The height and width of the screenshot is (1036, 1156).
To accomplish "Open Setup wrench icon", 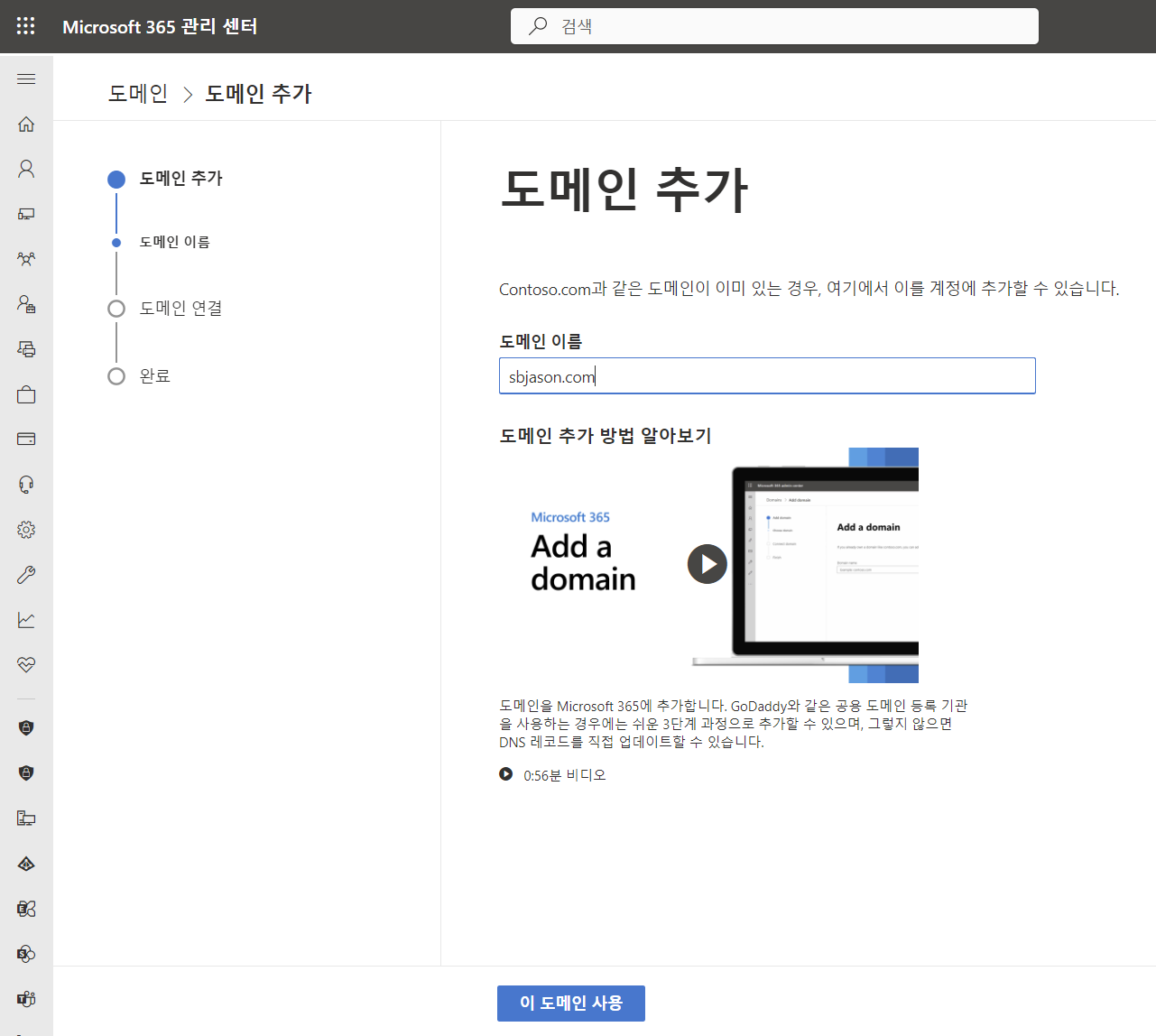I will 26,575.
